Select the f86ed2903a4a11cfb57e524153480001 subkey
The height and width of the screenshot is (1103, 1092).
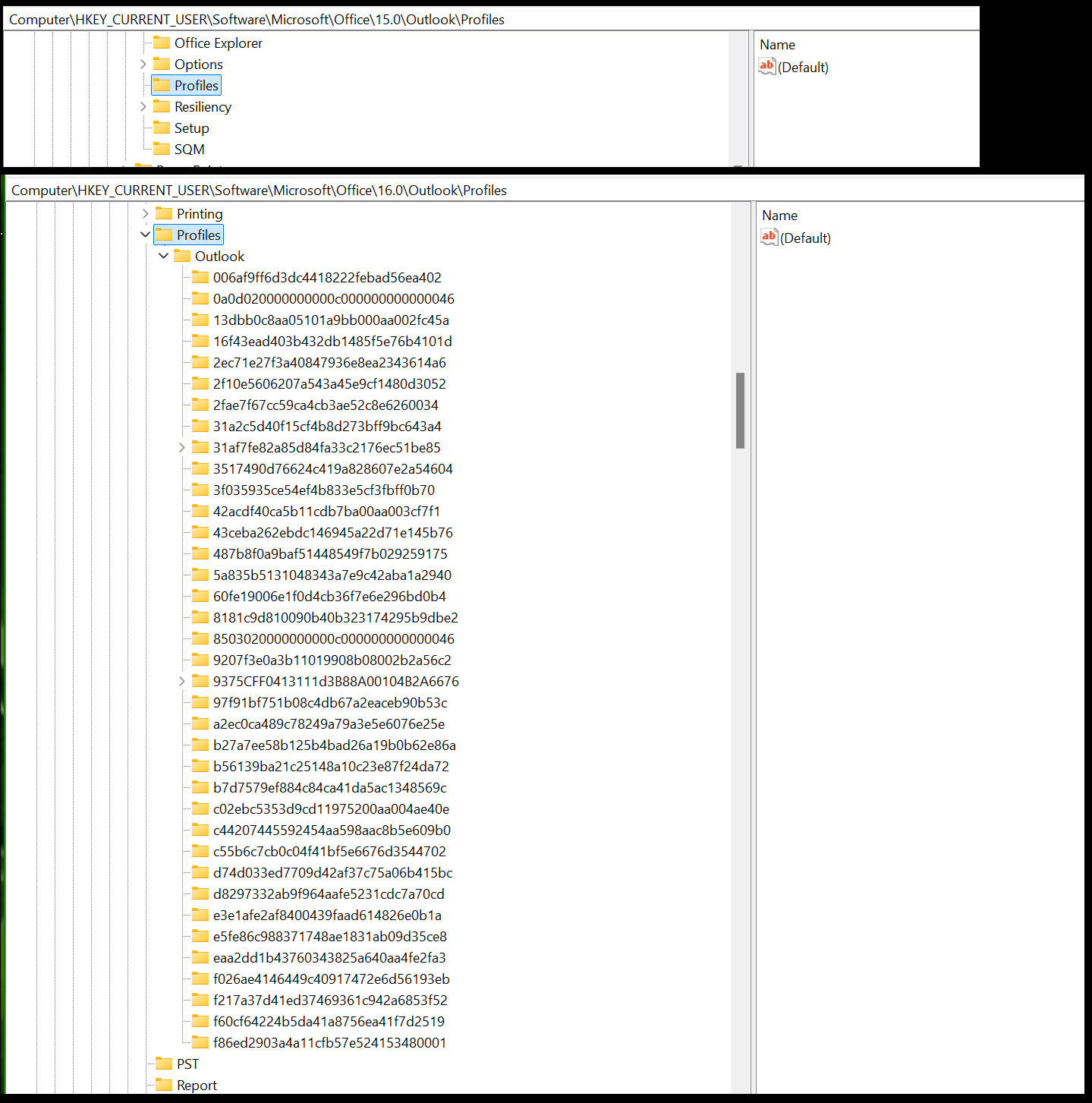click(329, 1042)
